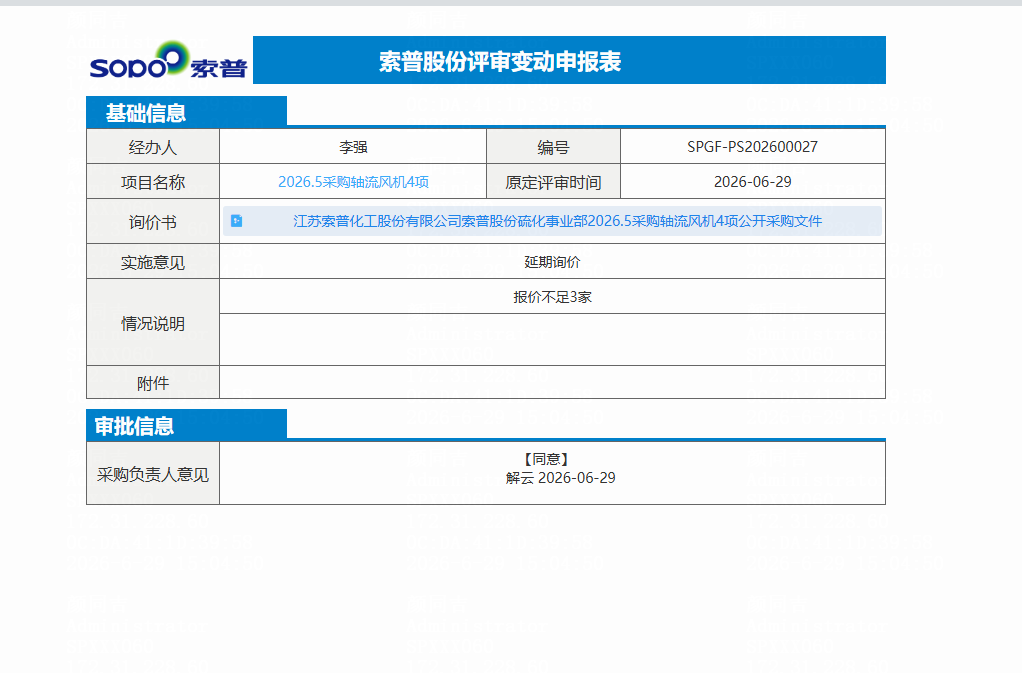Select the 索普股份评审变动申报表 title
This screenshot has width=1022, height=673.
pos(500,61)
